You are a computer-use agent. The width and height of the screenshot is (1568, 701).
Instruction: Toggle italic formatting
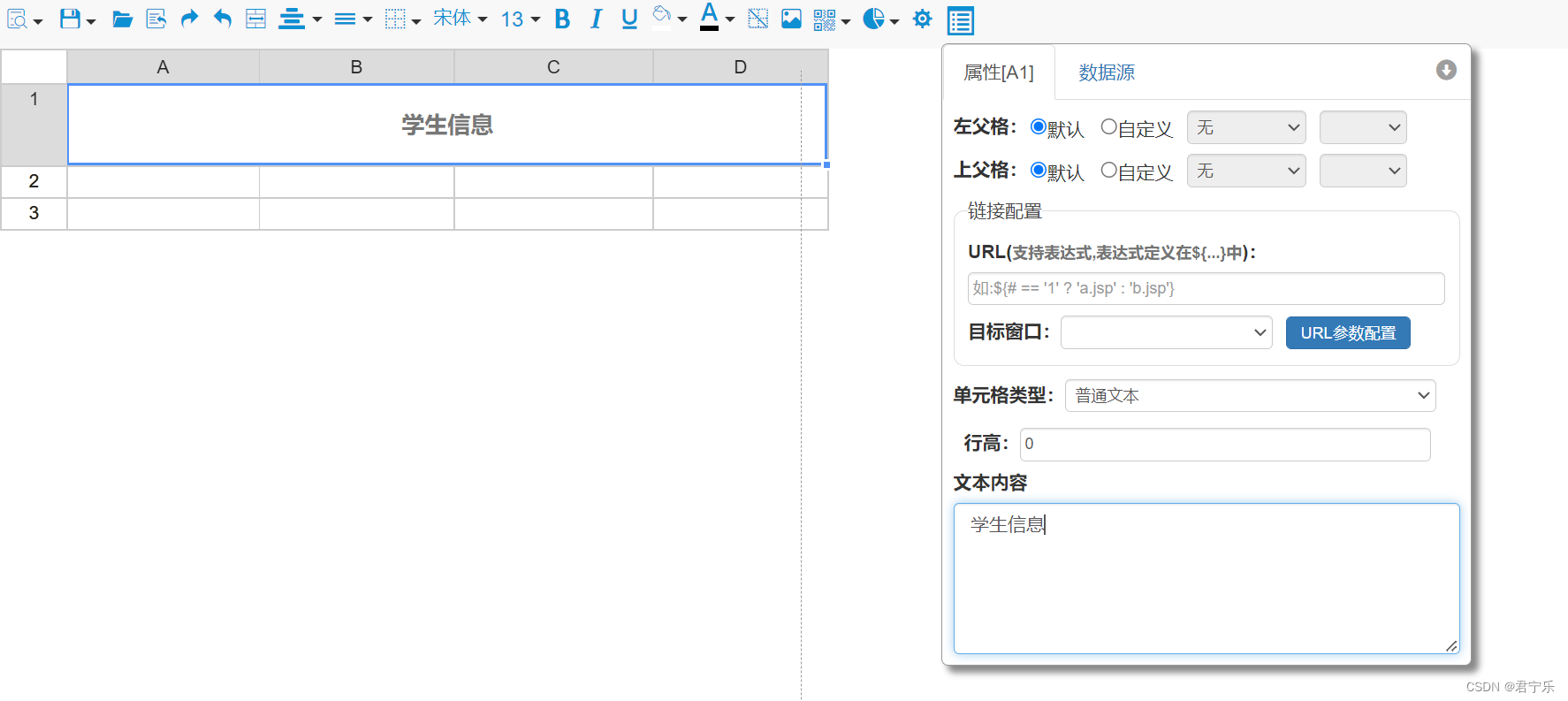(x=596, y=19)
